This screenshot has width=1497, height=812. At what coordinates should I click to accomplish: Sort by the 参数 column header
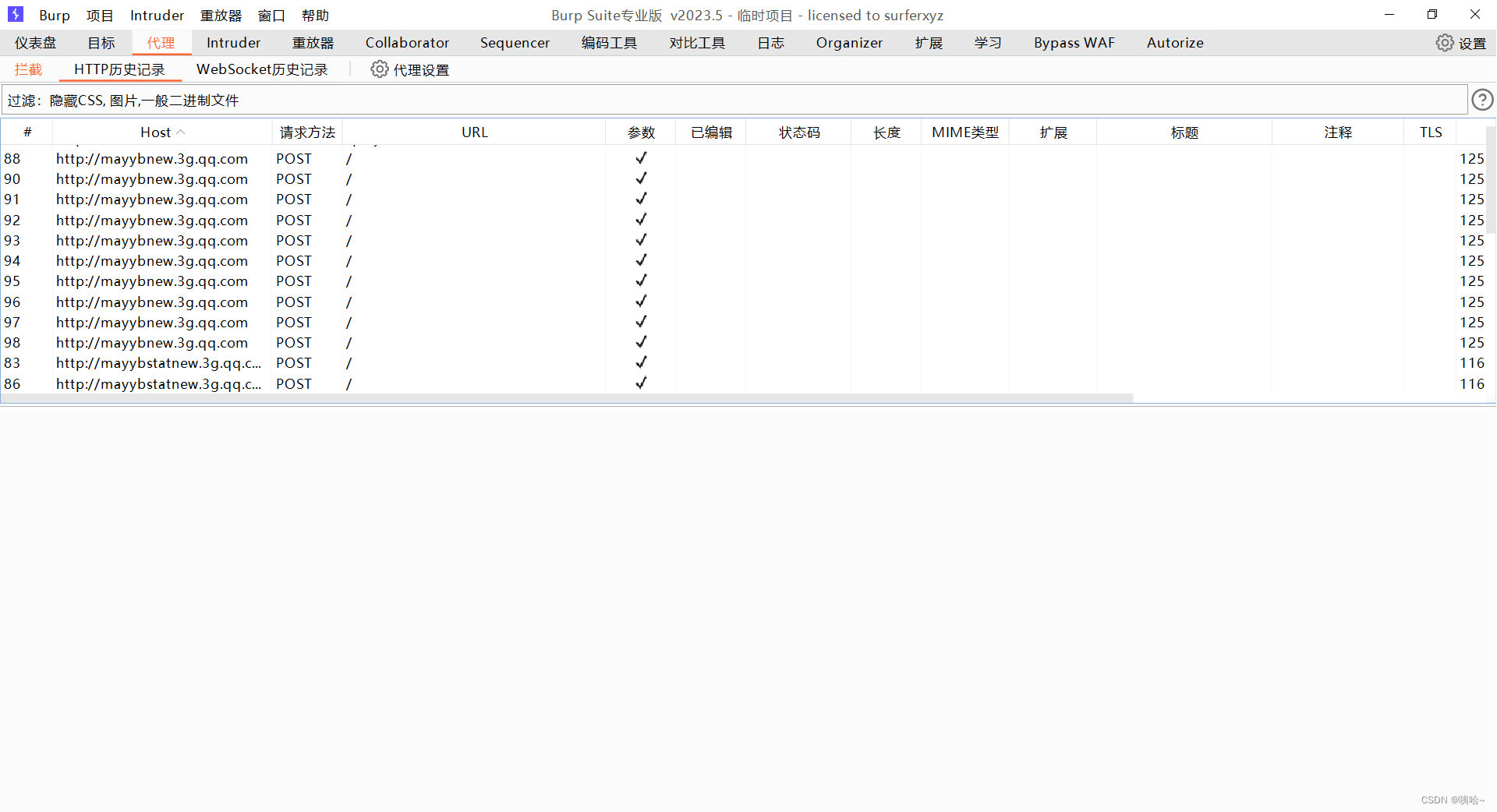tap(641, 132)
